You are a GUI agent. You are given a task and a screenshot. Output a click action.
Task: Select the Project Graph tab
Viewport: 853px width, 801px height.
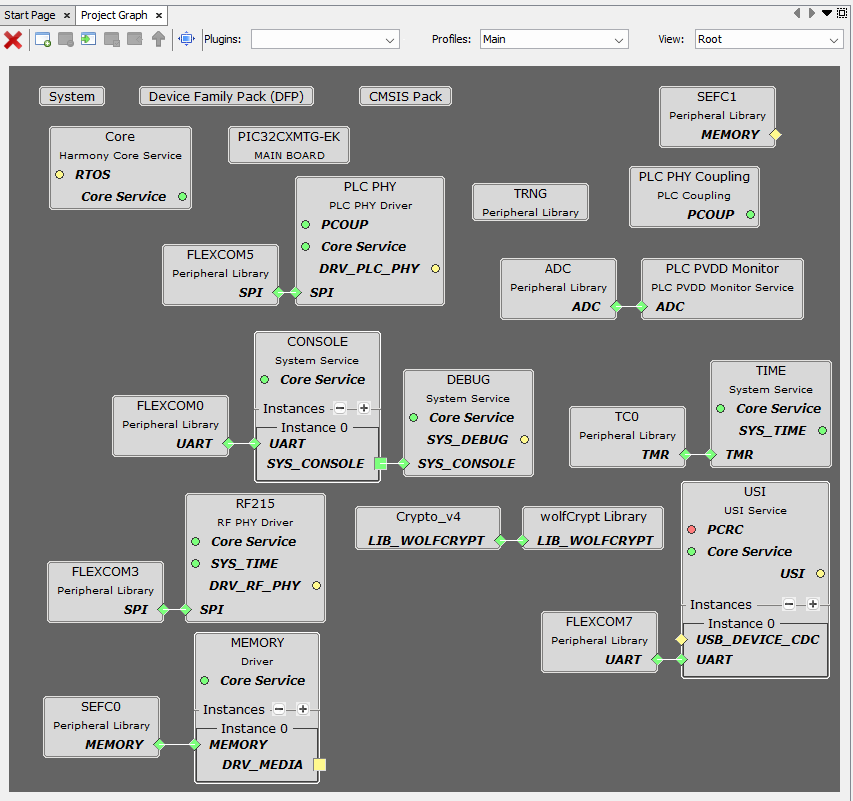[114, 15]
